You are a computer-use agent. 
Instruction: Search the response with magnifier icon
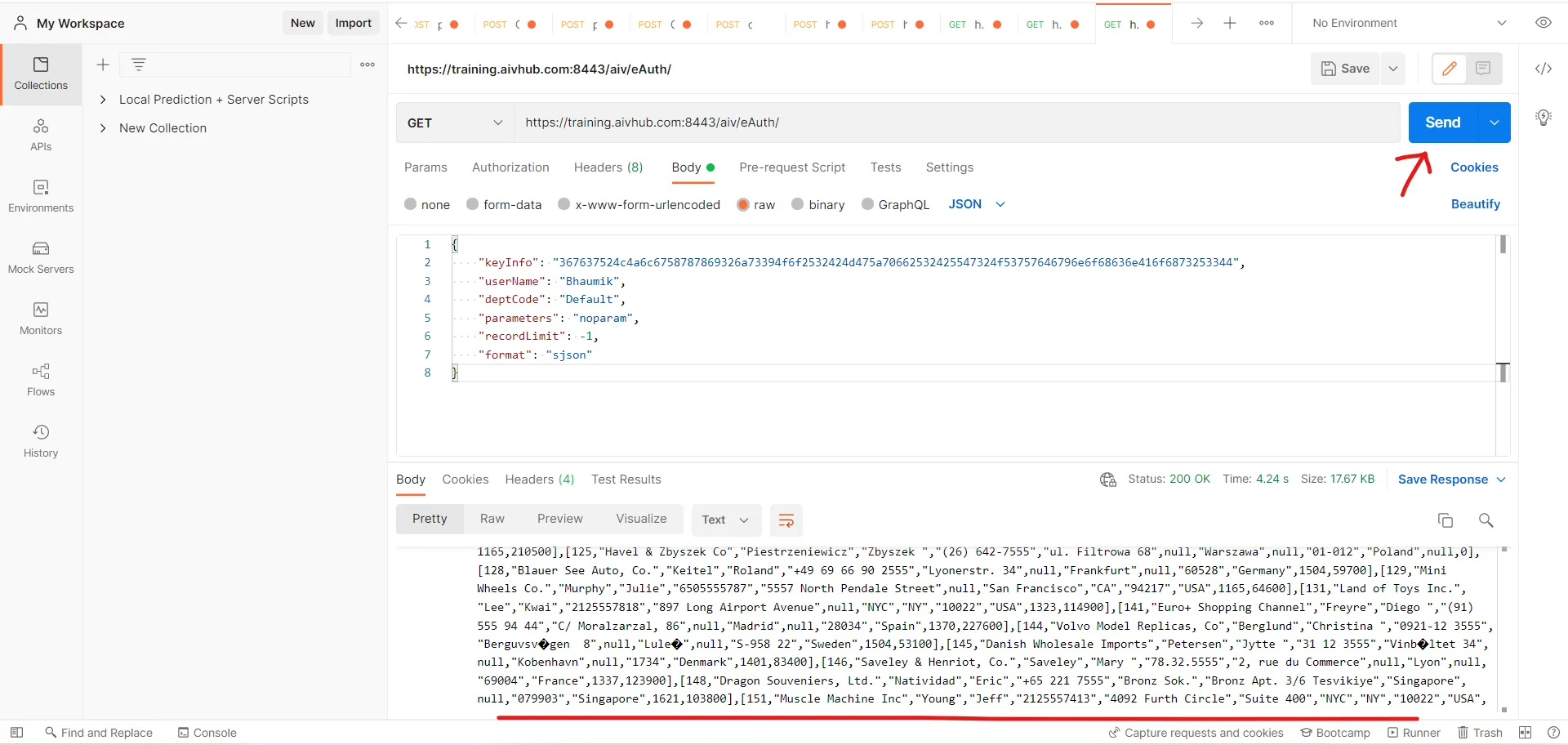(x=1486, y=520)
